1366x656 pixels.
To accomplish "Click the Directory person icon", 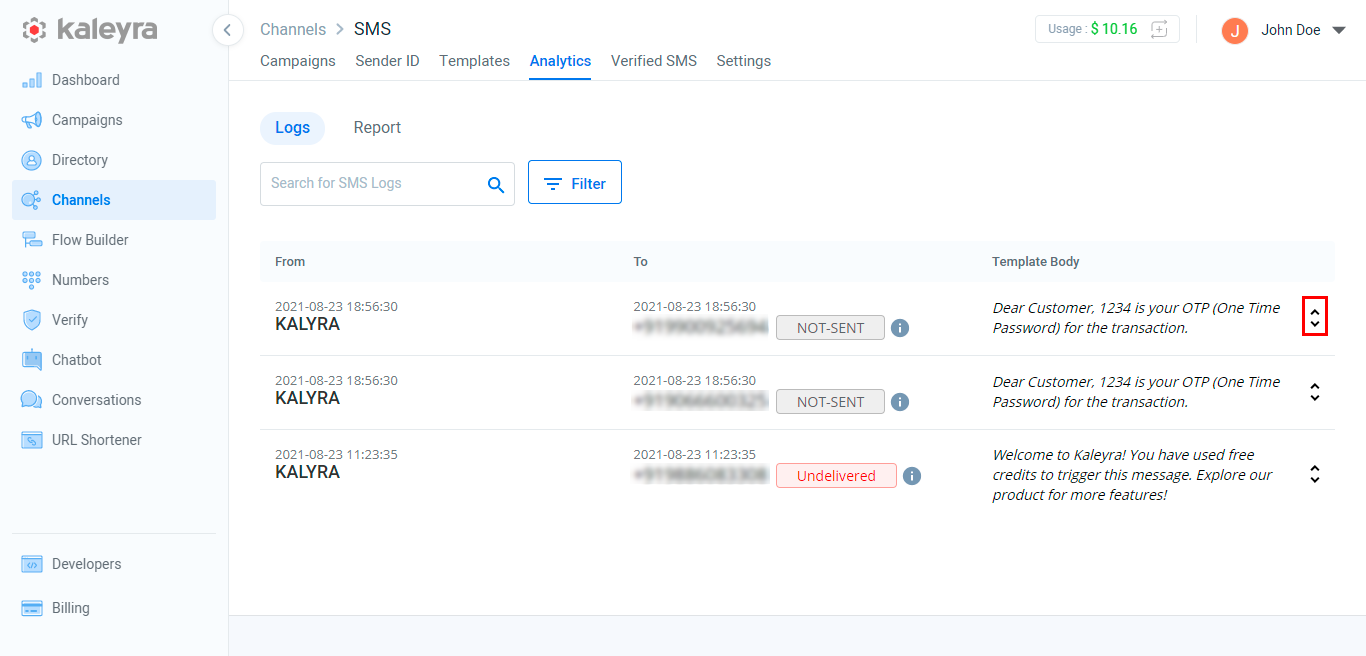I will (32, 160).
